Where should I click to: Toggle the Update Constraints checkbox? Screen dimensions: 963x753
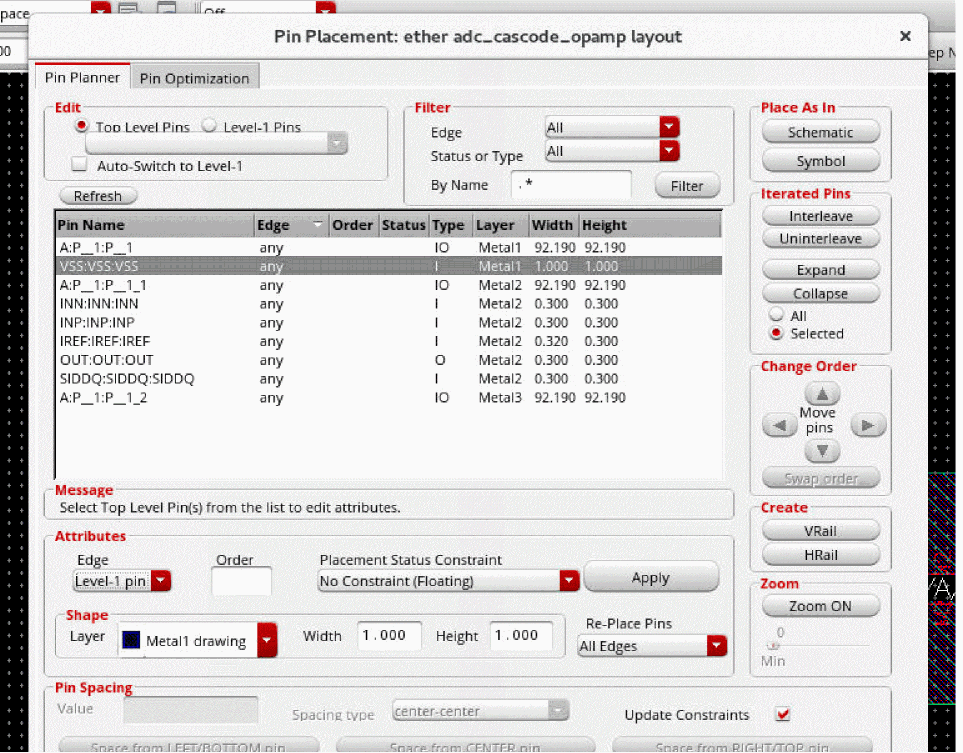coord(783,714)
